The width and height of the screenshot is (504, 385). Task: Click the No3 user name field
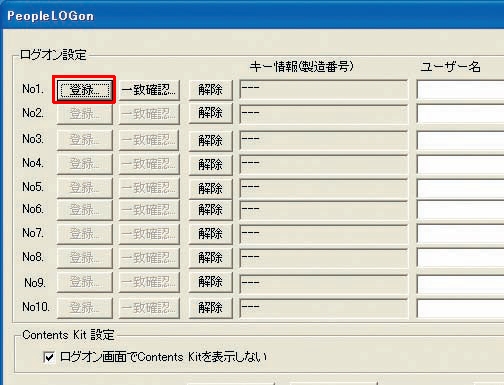(460, 140)
